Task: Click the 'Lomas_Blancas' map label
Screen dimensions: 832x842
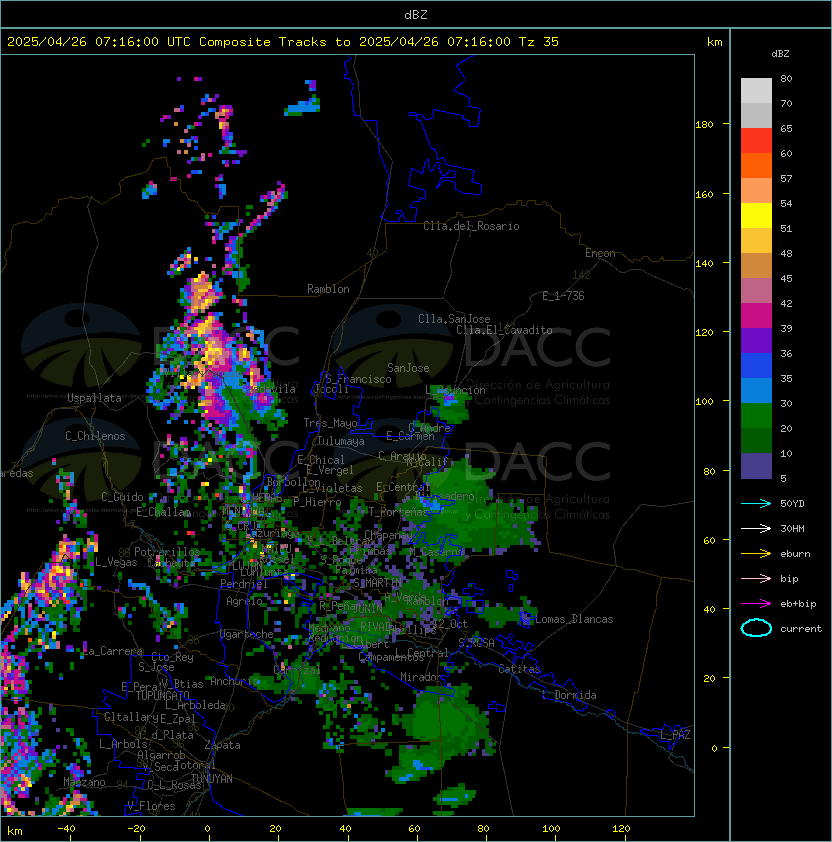Action: 574,619
